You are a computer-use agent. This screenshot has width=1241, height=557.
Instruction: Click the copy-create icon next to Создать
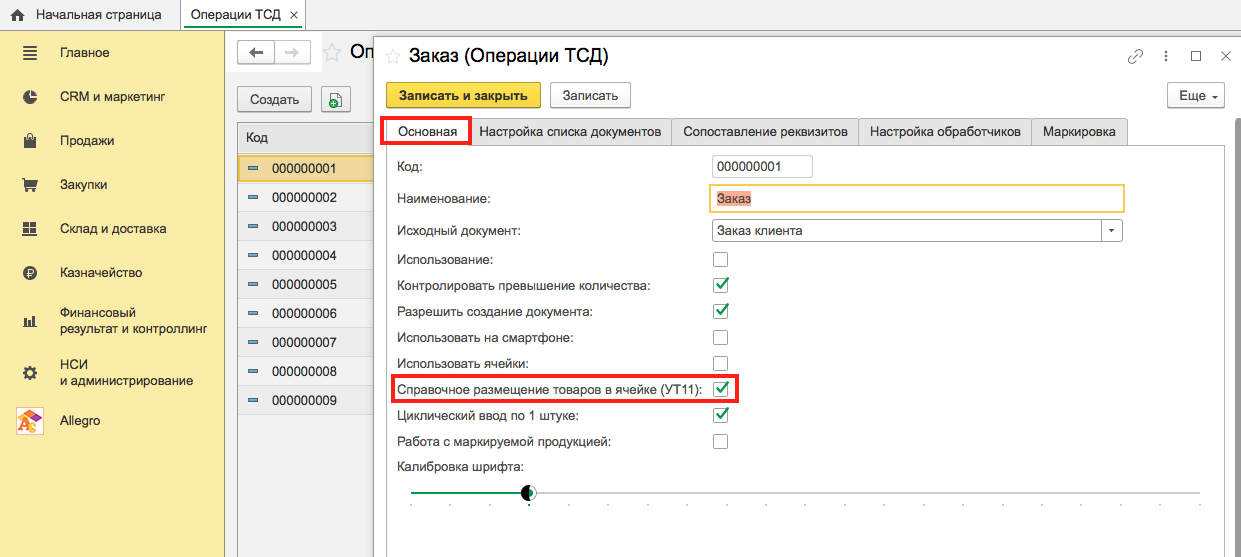pyautogui.click(x=335, y=99)
